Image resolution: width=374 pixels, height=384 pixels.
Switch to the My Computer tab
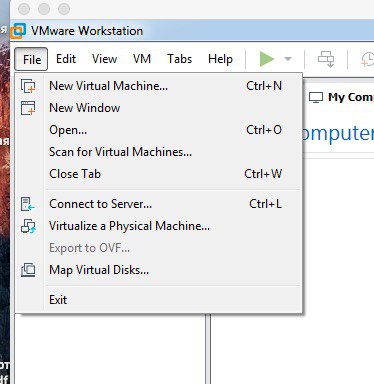coord(340,97)
